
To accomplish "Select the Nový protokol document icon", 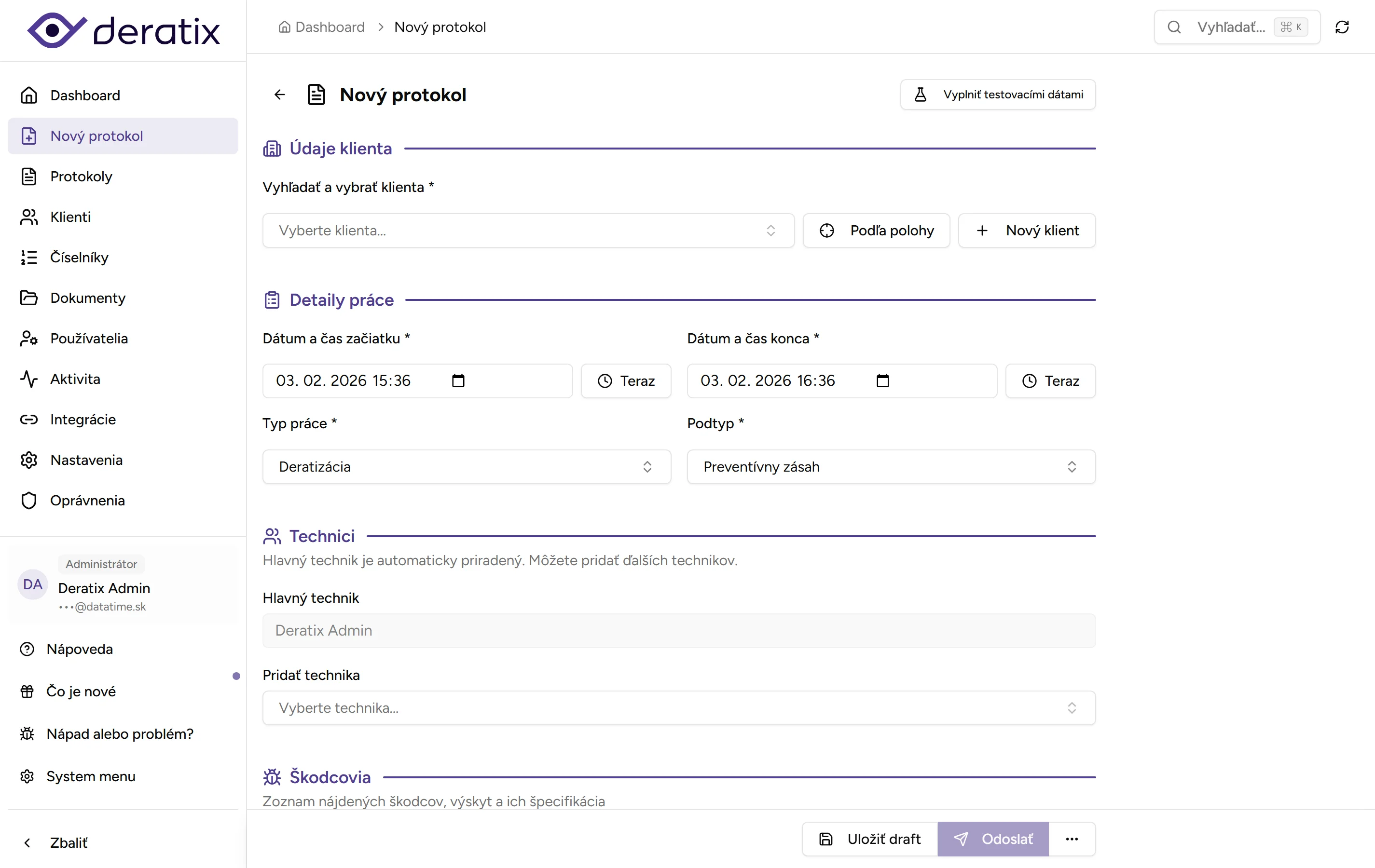I will tap(28, 136).
